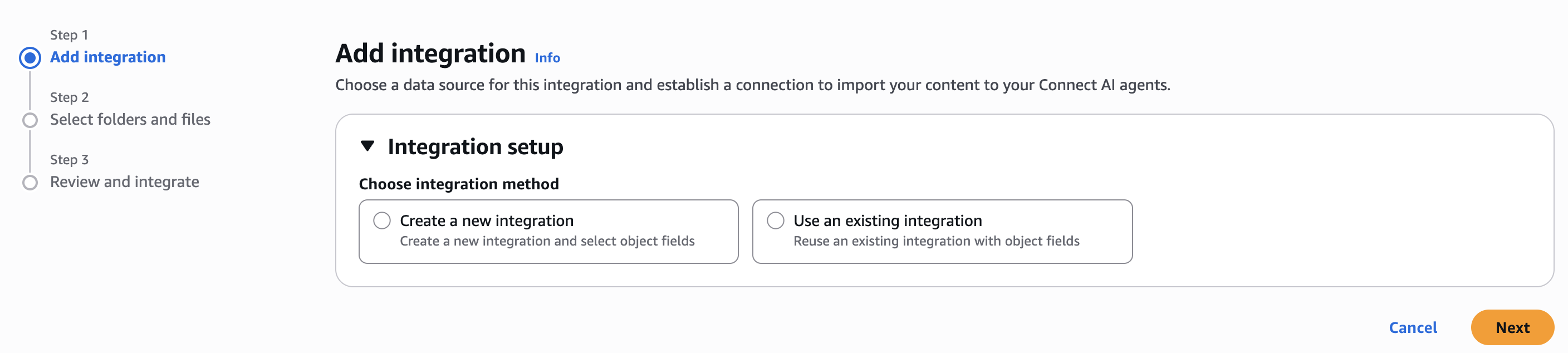The image size is (1568, 353).
Task: Click the Step 2 circle indicator
Action: [30, 120]
